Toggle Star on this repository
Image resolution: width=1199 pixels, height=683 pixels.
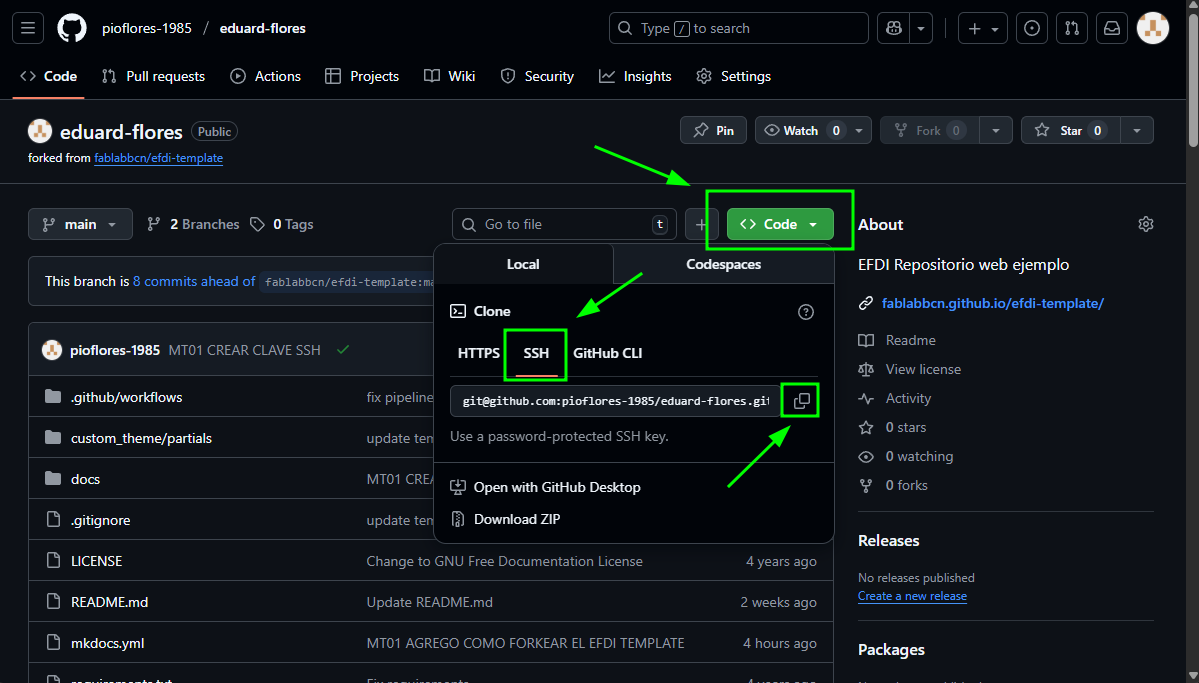click(x=1070, y=130)
